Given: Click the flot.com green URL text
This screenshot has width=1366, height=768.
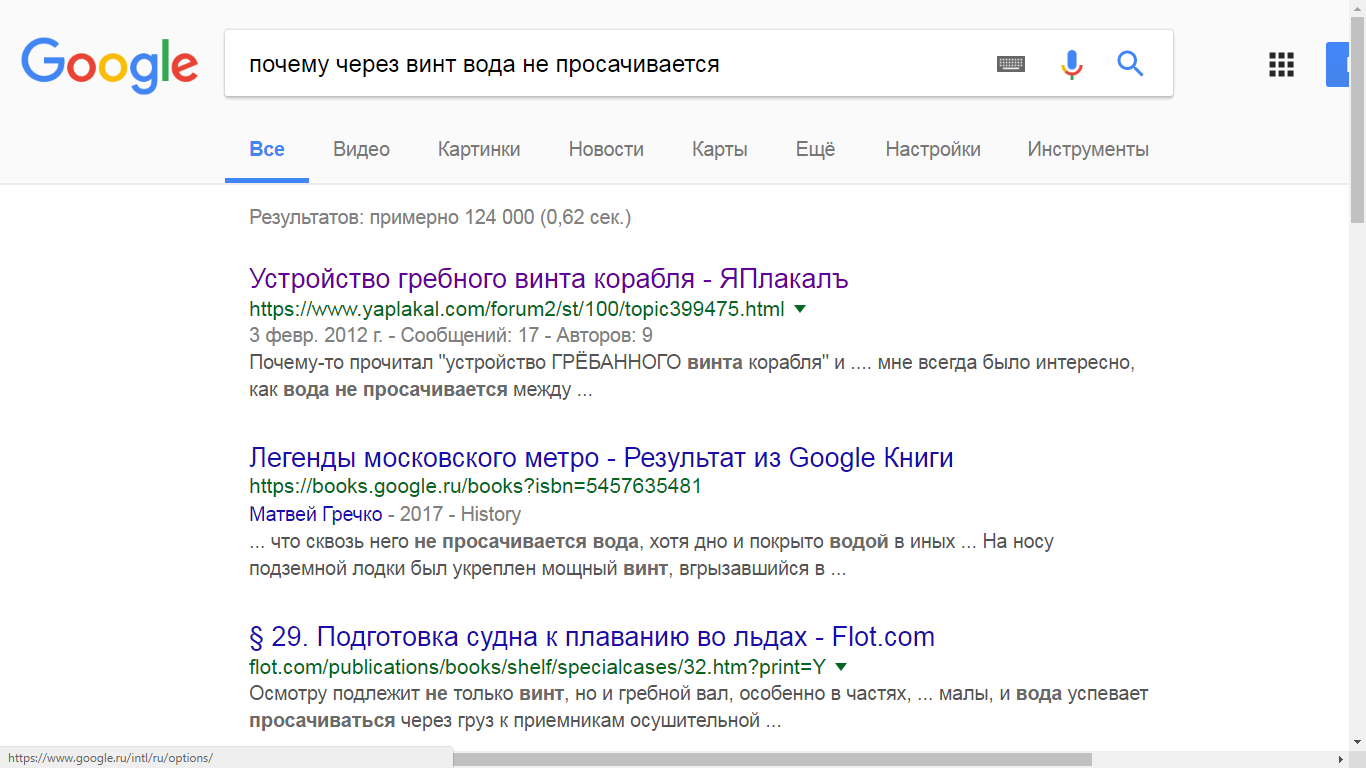Looking at the screenshot, I should pos(538,667).
